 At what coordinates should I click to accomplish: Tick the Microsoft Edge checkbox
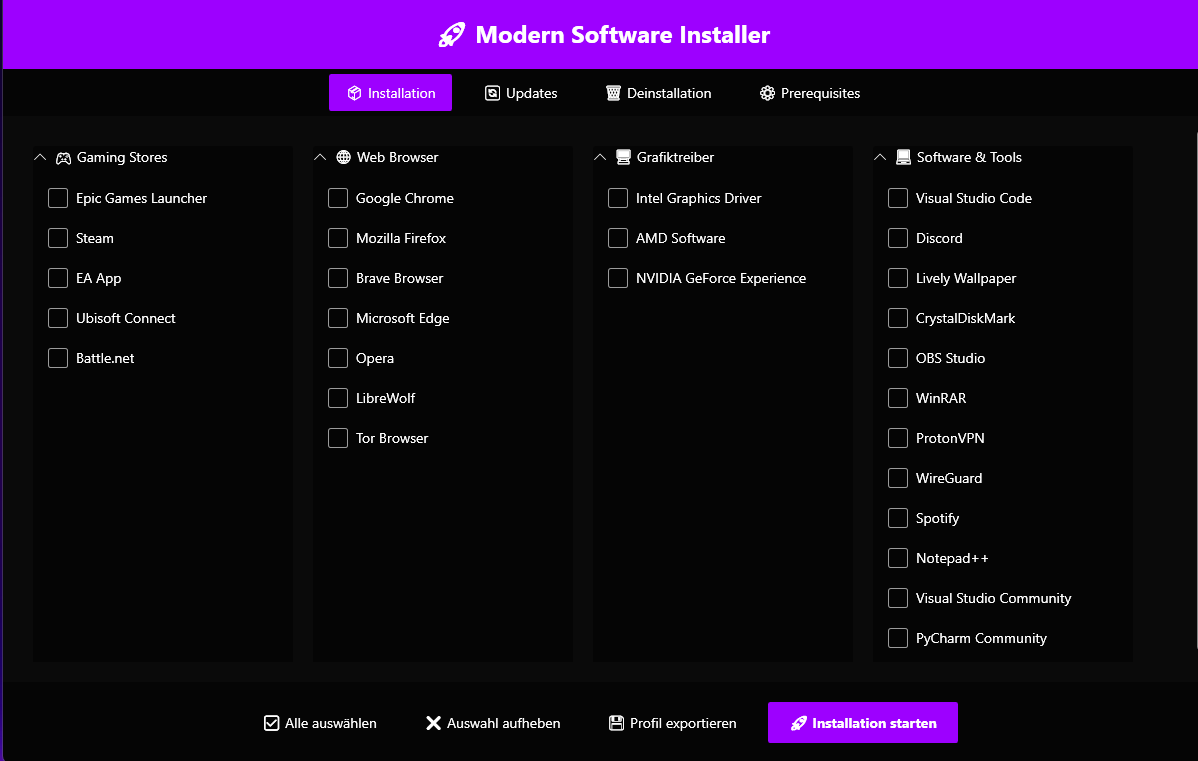(x=338, y=318)
